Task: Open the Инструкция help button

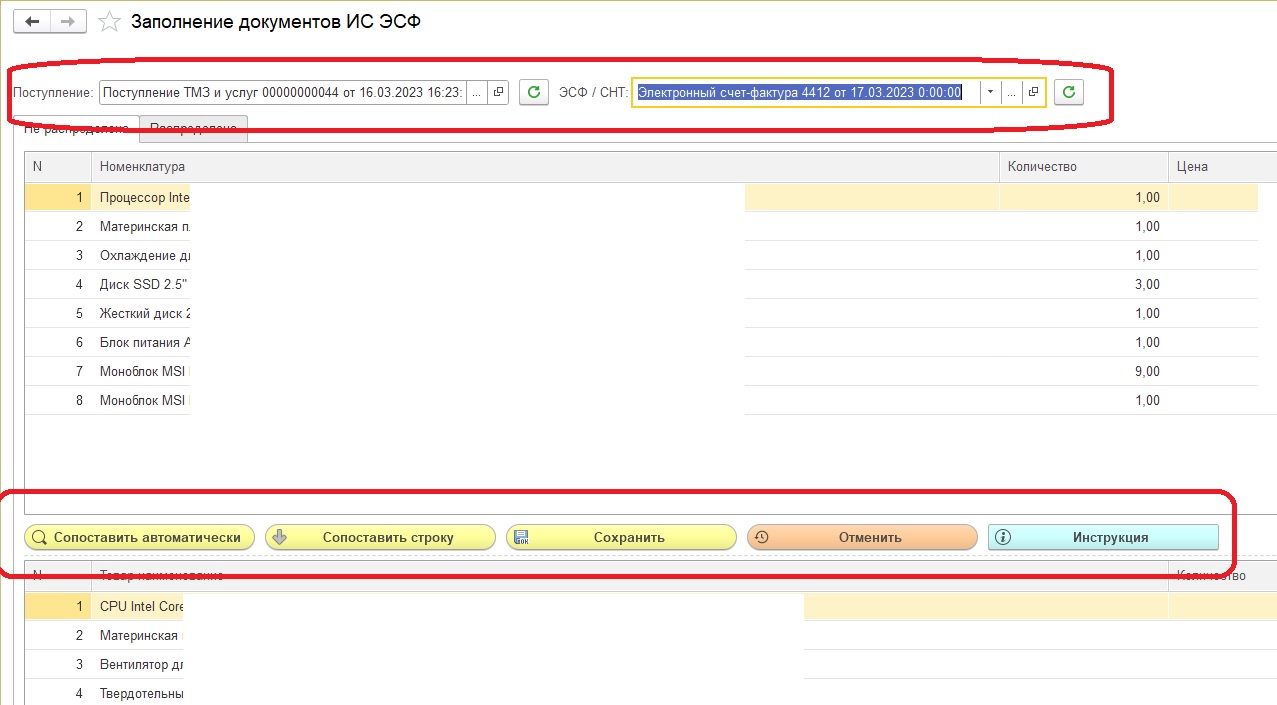Action: (1103, 537)
